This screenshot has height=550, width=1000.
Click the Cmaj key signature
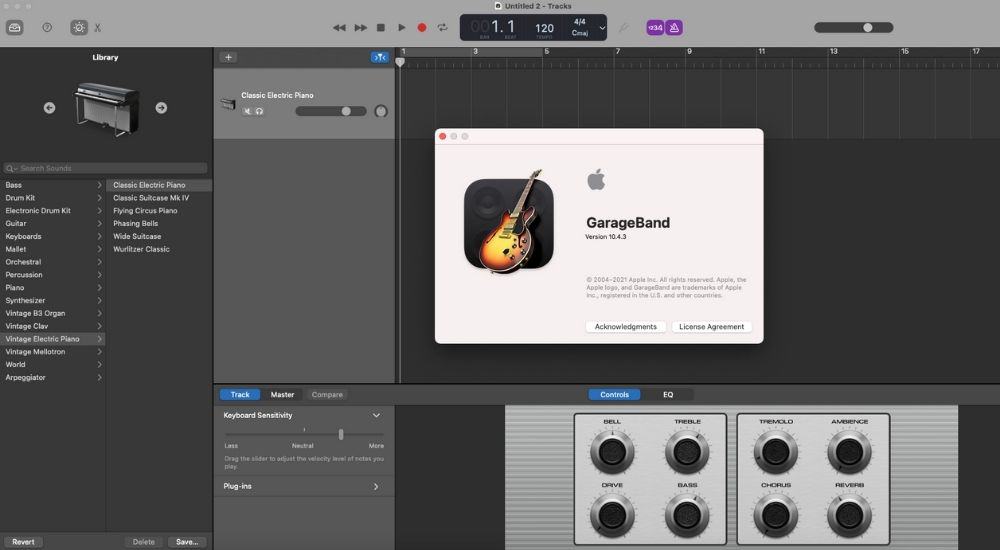[580, 33]
